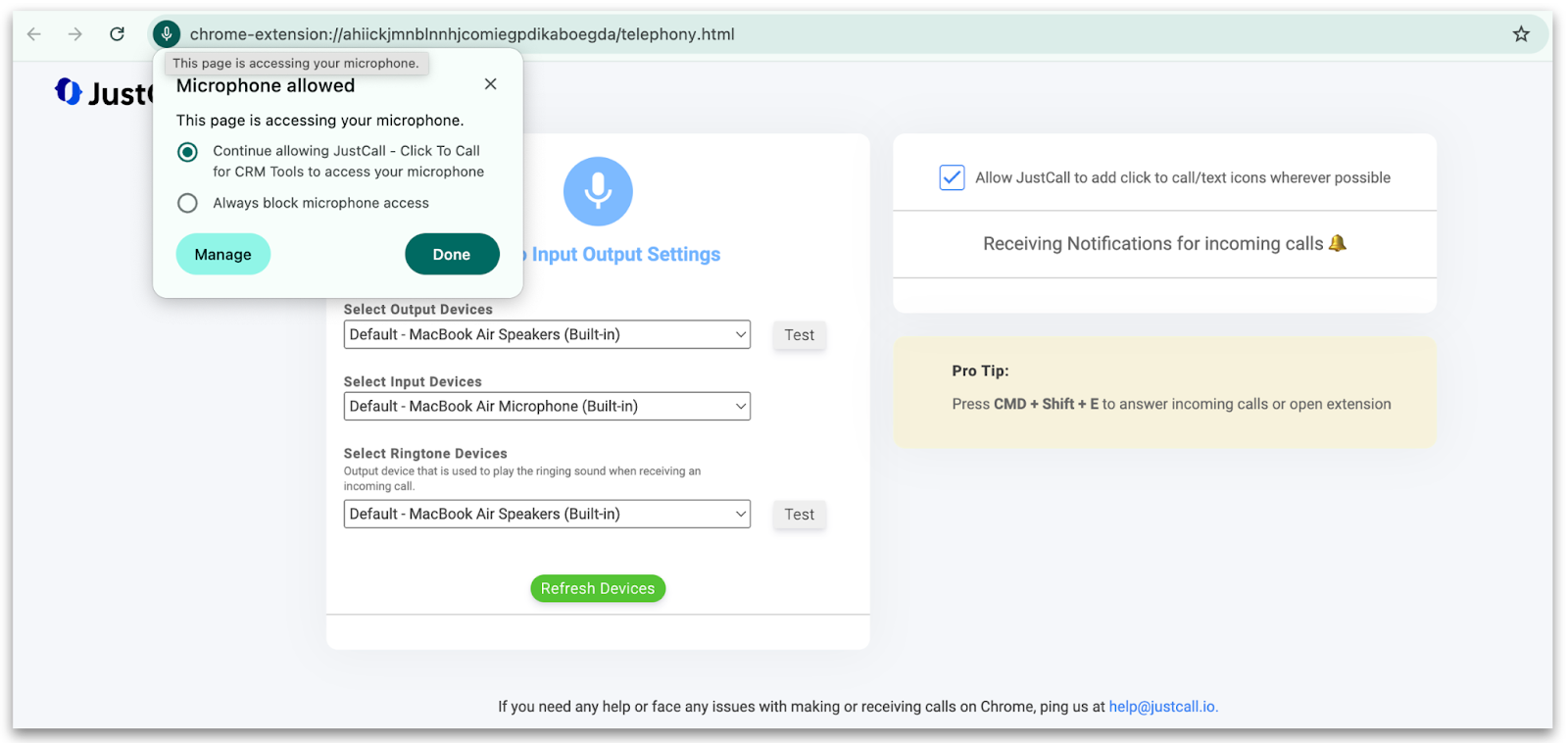Click the Select Ringtone Devices label
The image size is (1568, 743).
click(x=425, y=454)
